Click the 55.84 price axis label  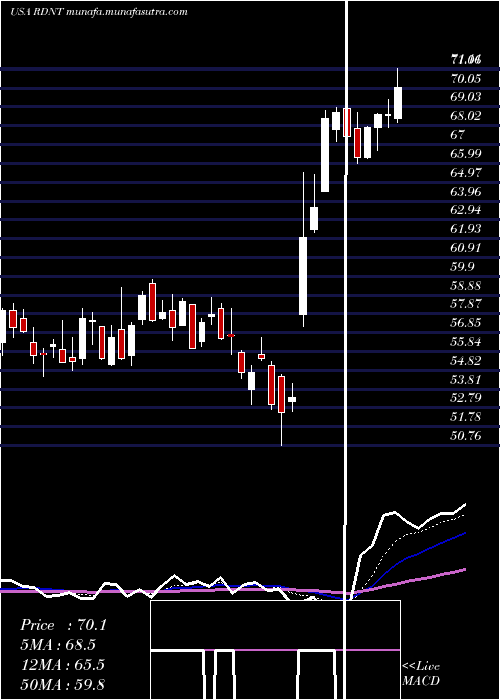467,342
